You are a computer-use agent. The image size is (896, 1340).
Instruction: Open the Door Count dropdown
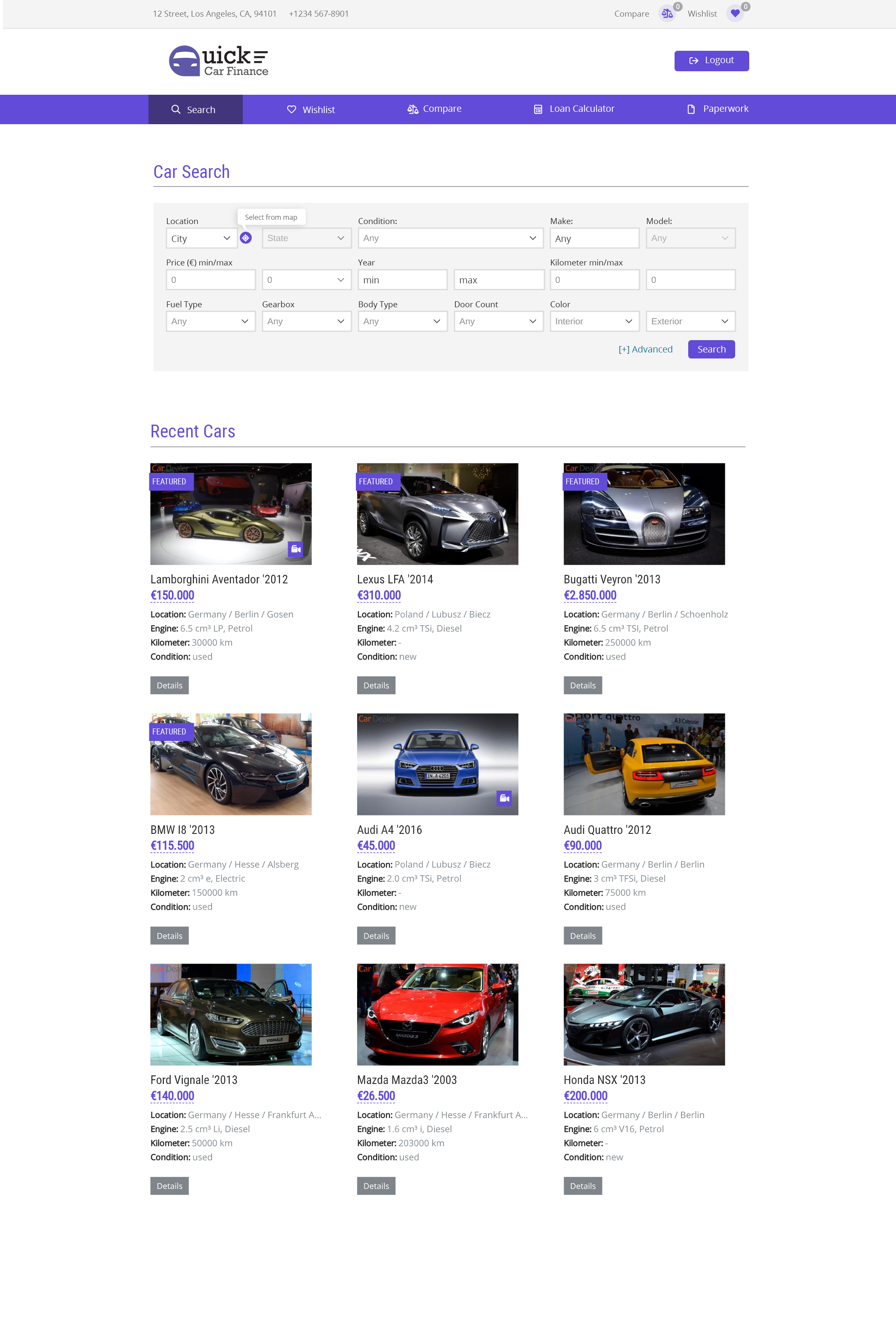point(499,321)
